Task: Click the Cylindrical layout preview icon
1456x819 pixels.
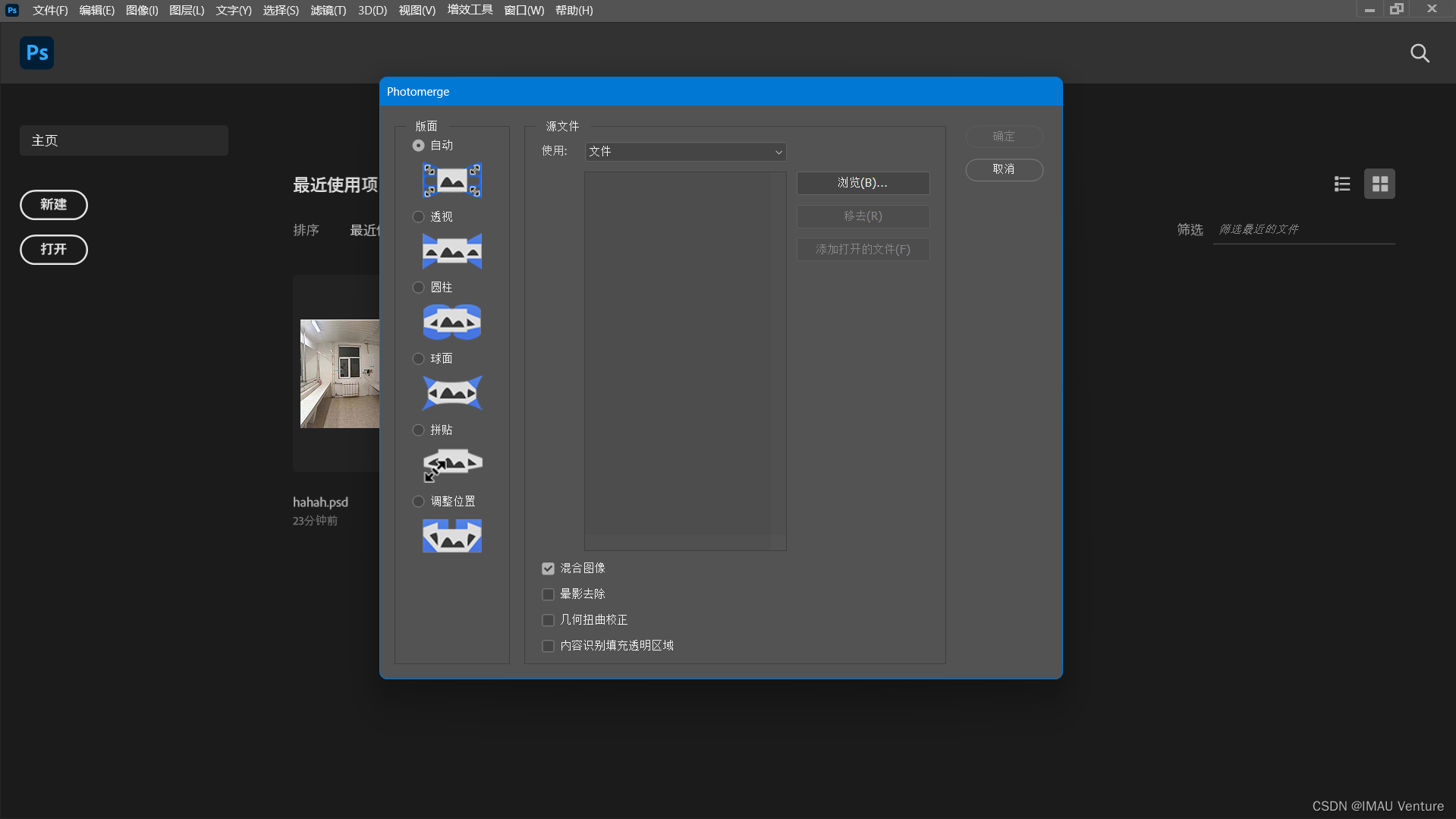Action: click(x=452, y=322)
